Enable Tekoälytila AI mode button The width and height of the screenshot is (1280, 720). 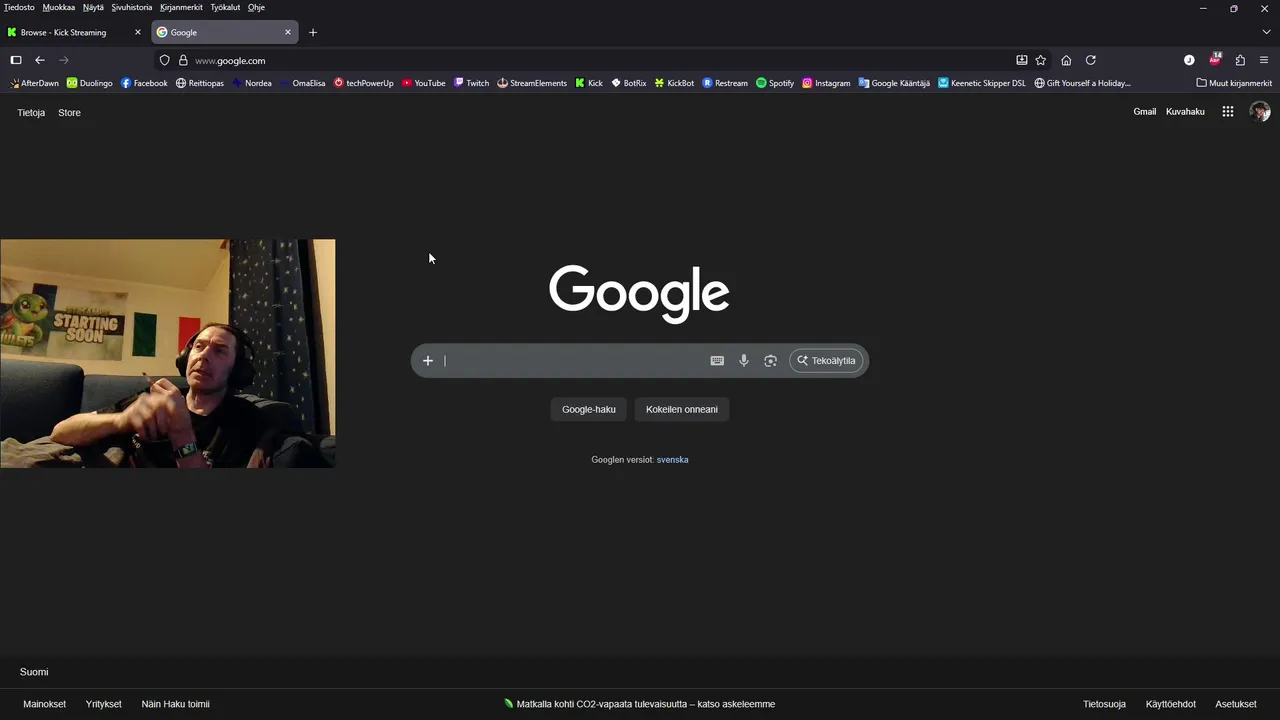coord(826,360)
